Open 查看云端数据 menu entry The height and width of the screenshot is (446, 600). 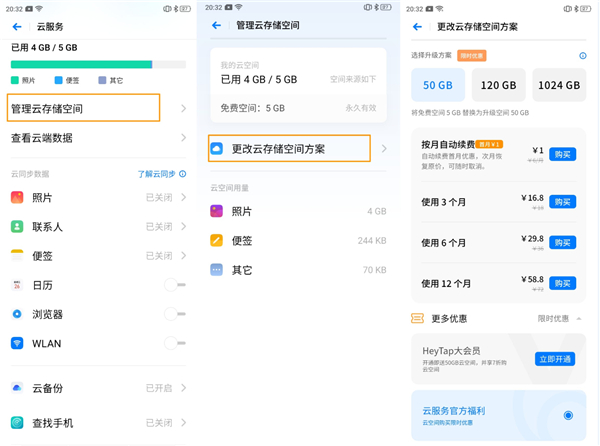(x=98, y=138)
